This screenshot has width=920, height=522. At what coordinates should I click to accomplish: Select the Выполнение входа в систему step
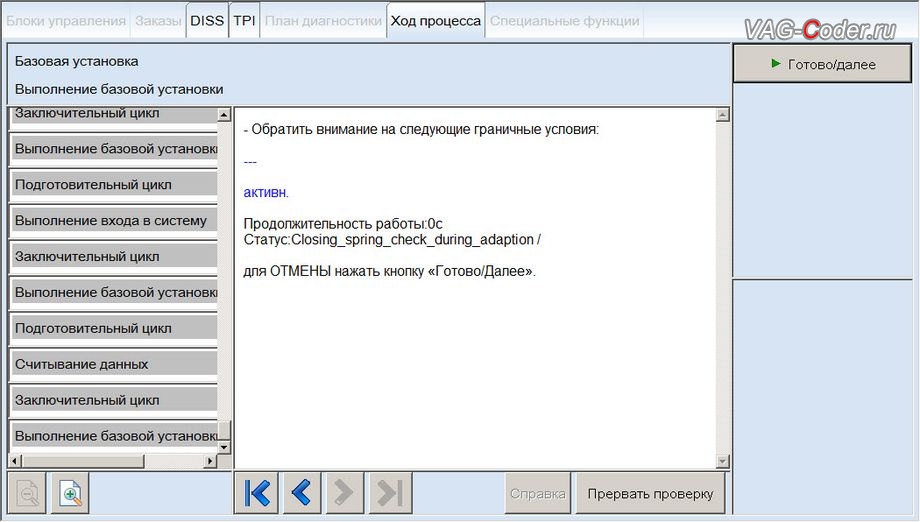[x=113, y=221]
